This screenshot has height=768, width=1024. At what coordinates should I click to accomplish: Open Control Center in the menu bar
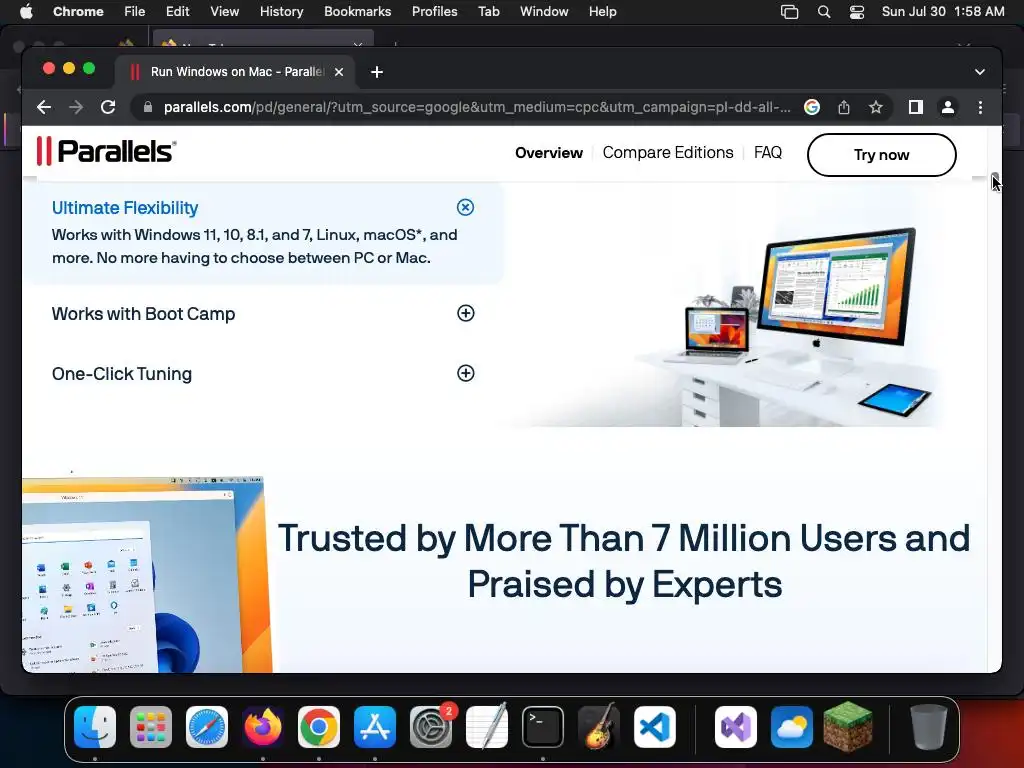857,12
